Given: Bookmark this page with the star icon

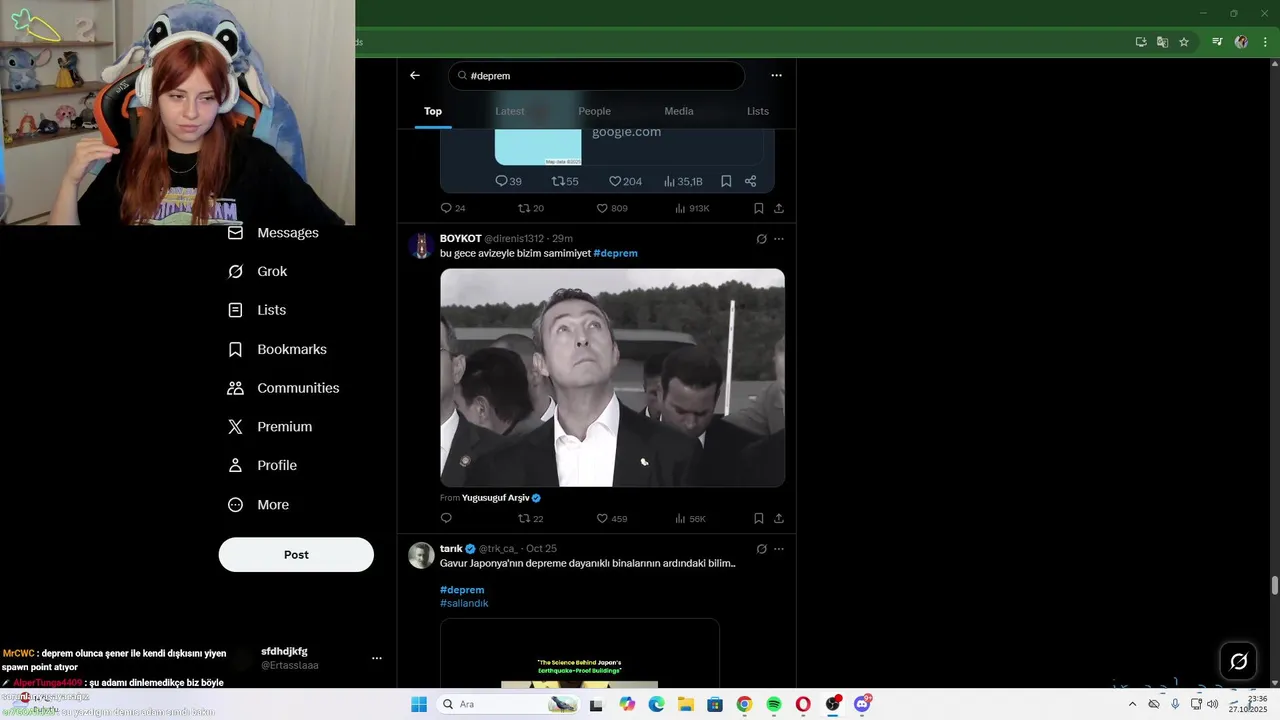Looking at the screenshot, I should coord(1184,42).
